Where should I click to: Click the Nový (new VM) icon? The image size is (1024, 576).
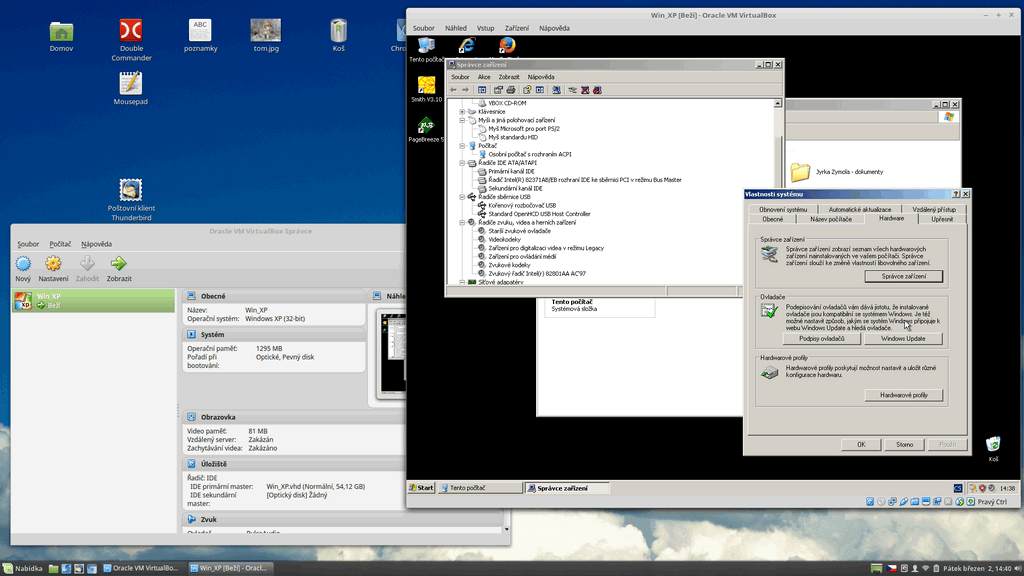click(23, 264)
